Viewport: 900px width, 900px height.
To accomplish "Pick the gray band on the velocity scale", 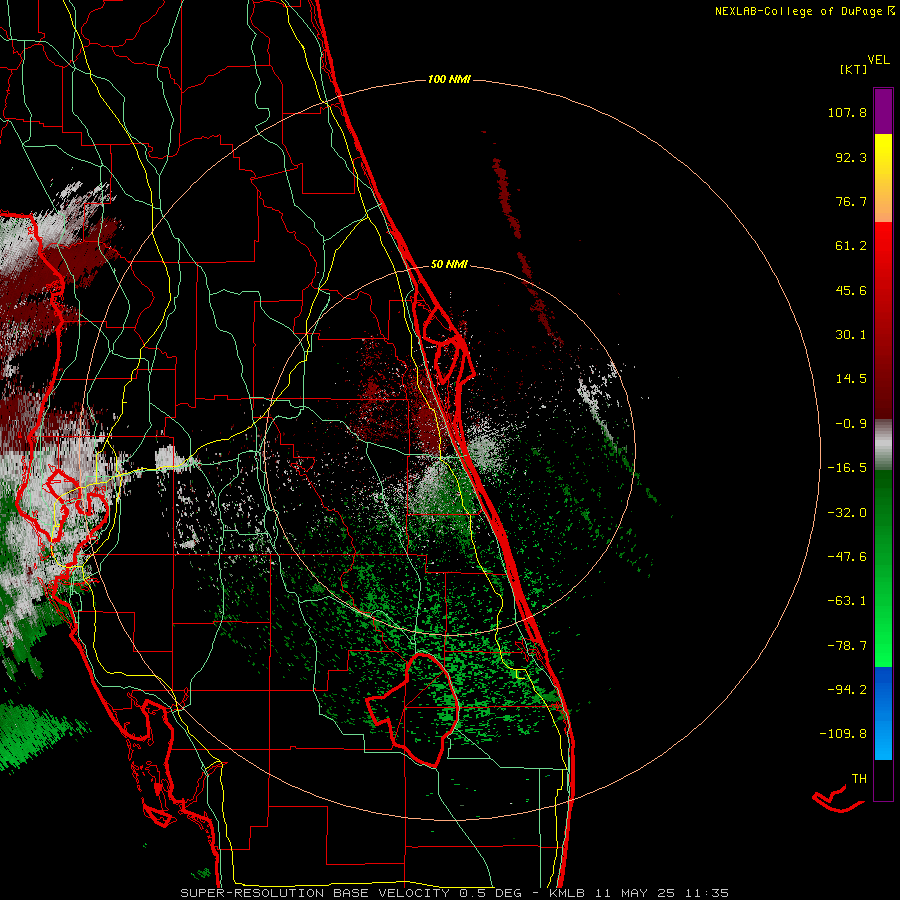I will tap(883, 445).
